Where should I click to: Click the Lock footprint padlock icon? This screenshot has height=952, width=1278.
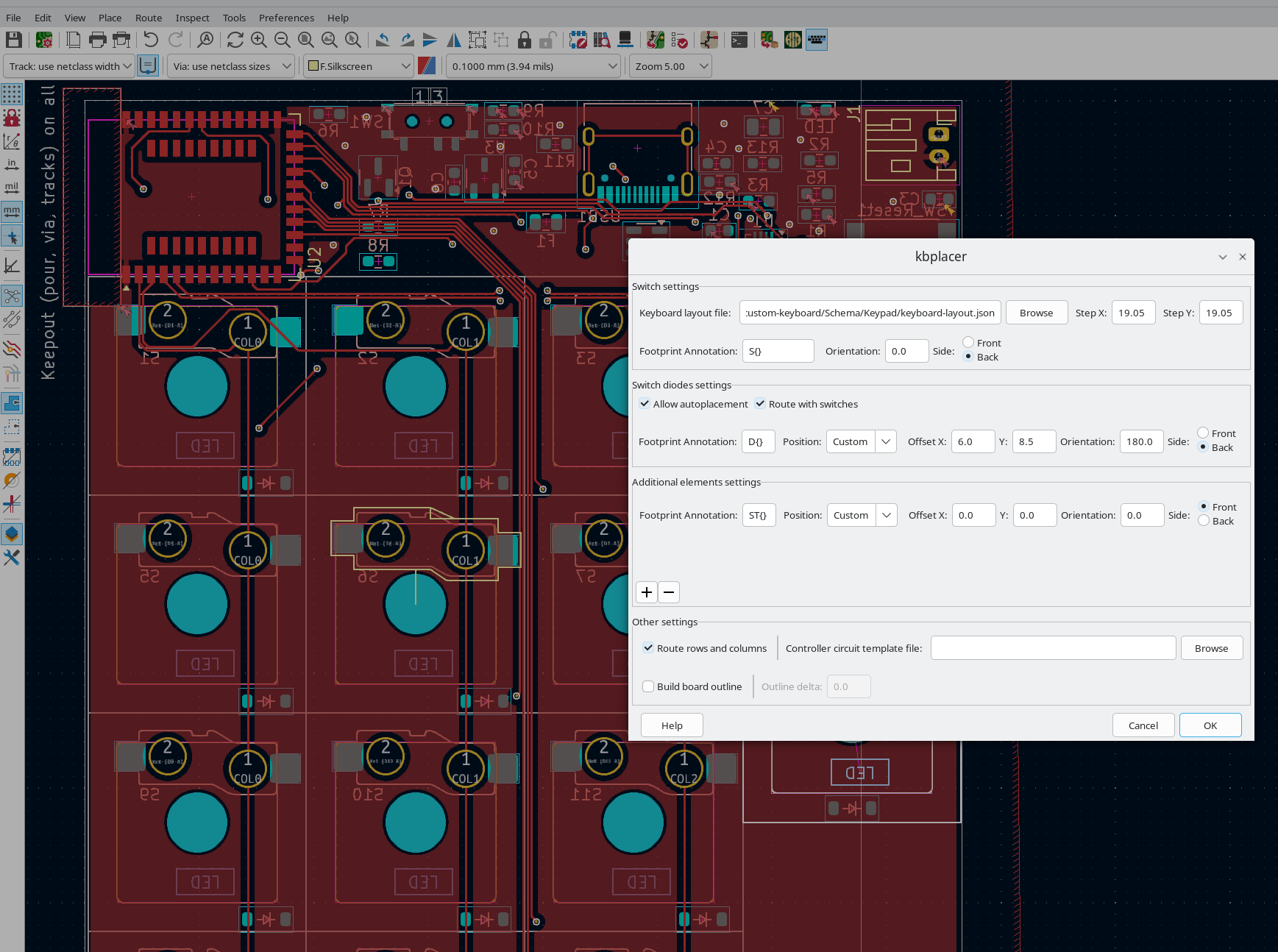tap(524, 40)
